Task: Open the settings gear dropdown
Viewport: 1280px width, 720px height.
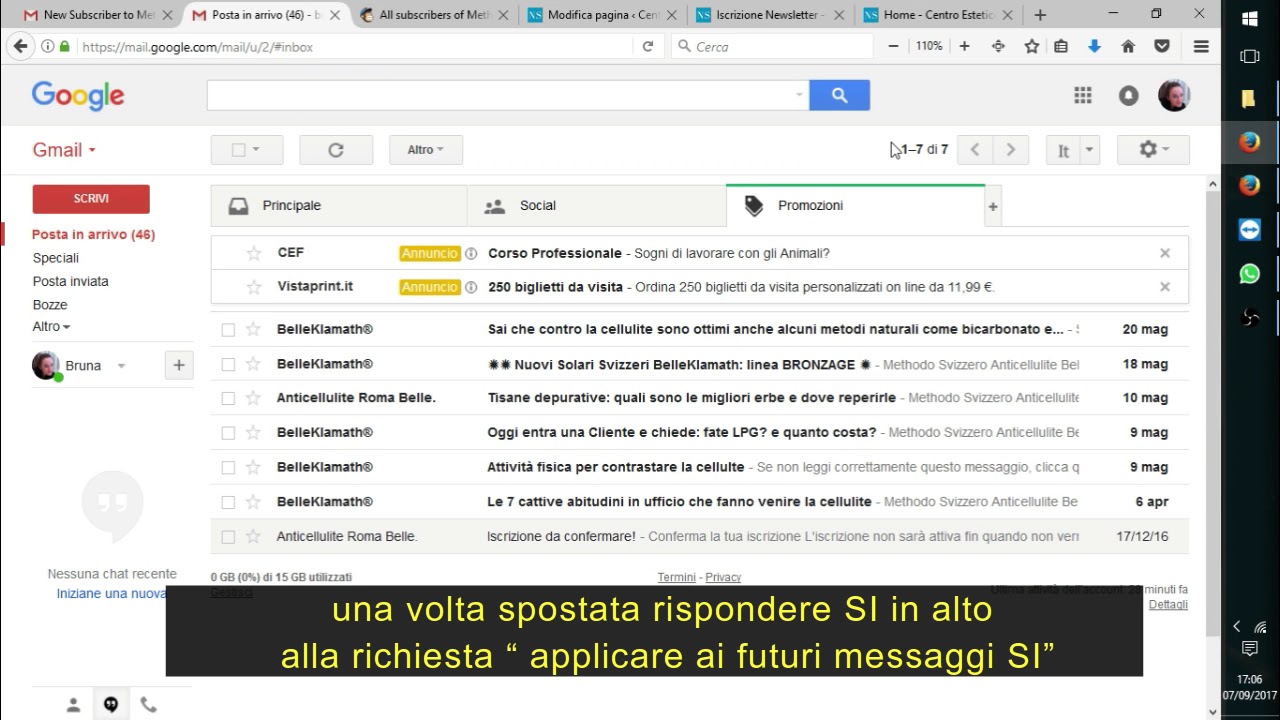Action: tap(1153, 150)
